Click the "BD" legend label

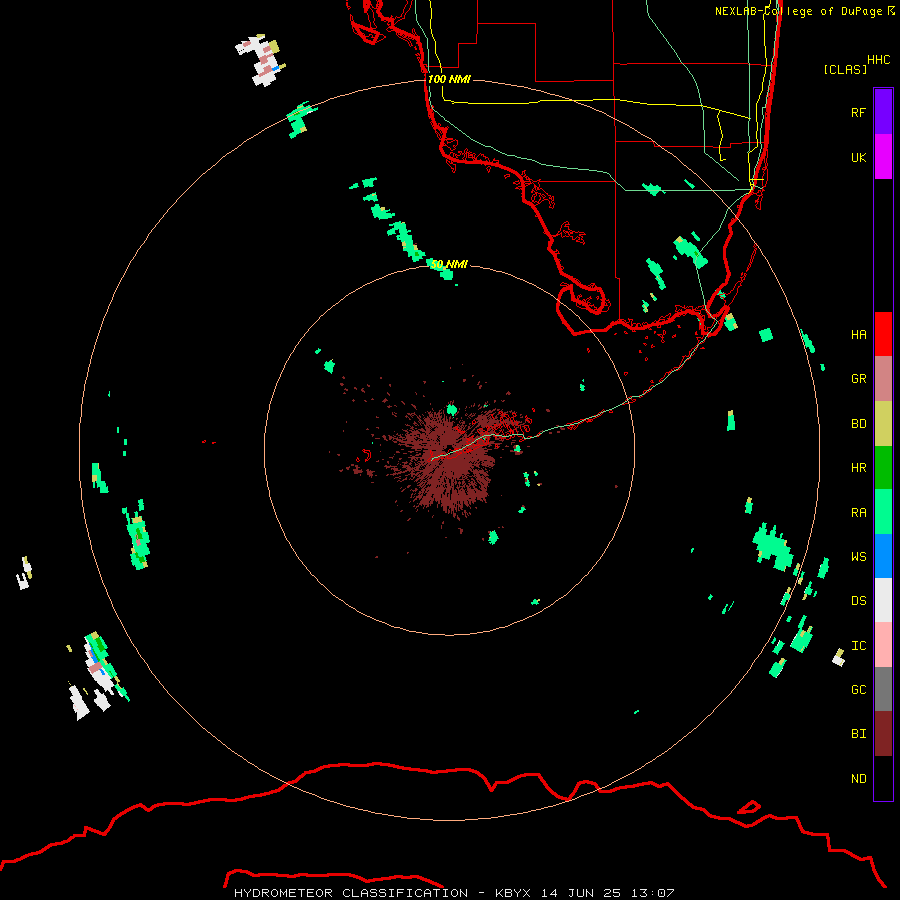pyautogui.click(x=858, y=424)
